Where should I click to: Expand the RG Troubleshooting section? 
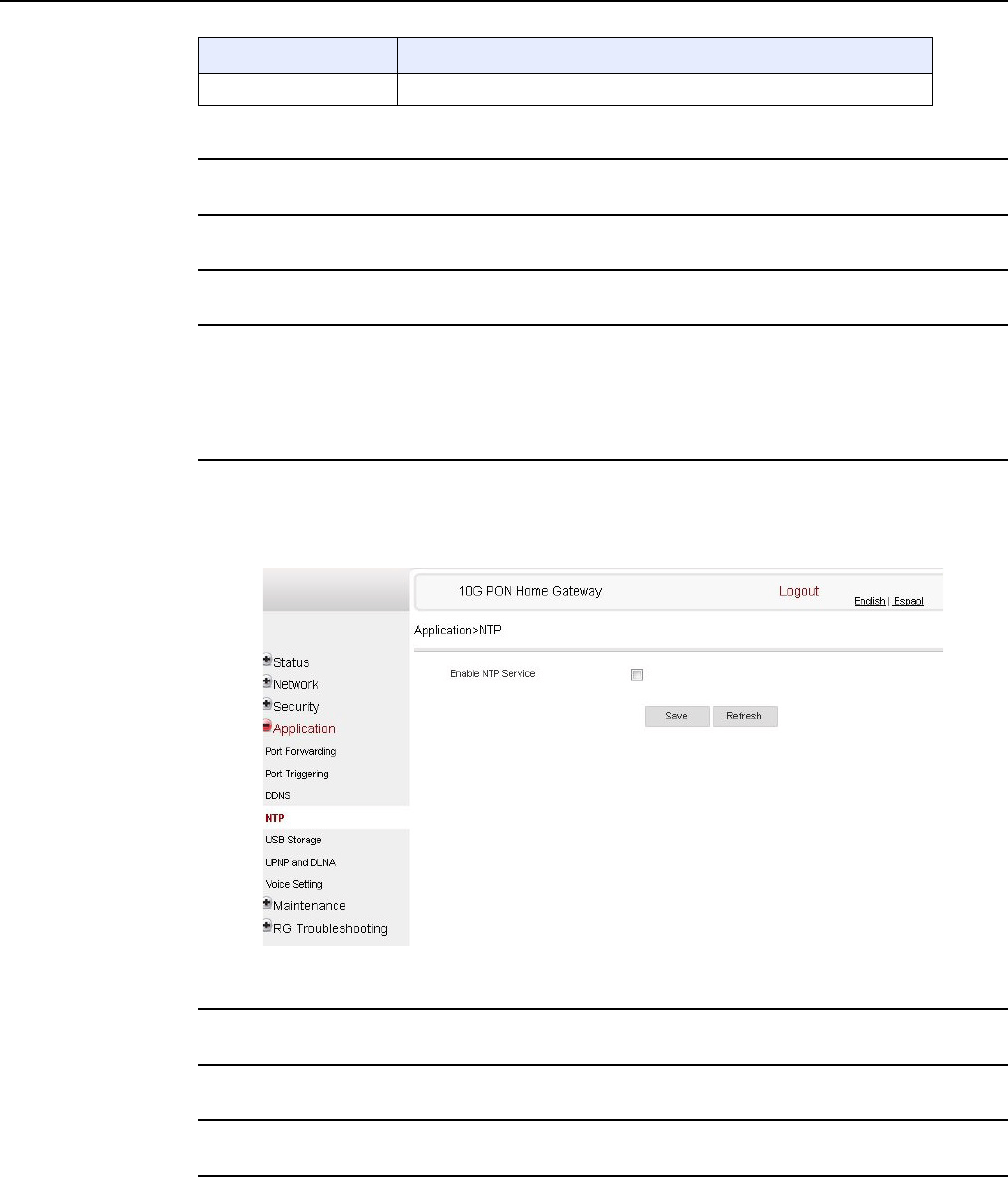coord(330,928)
